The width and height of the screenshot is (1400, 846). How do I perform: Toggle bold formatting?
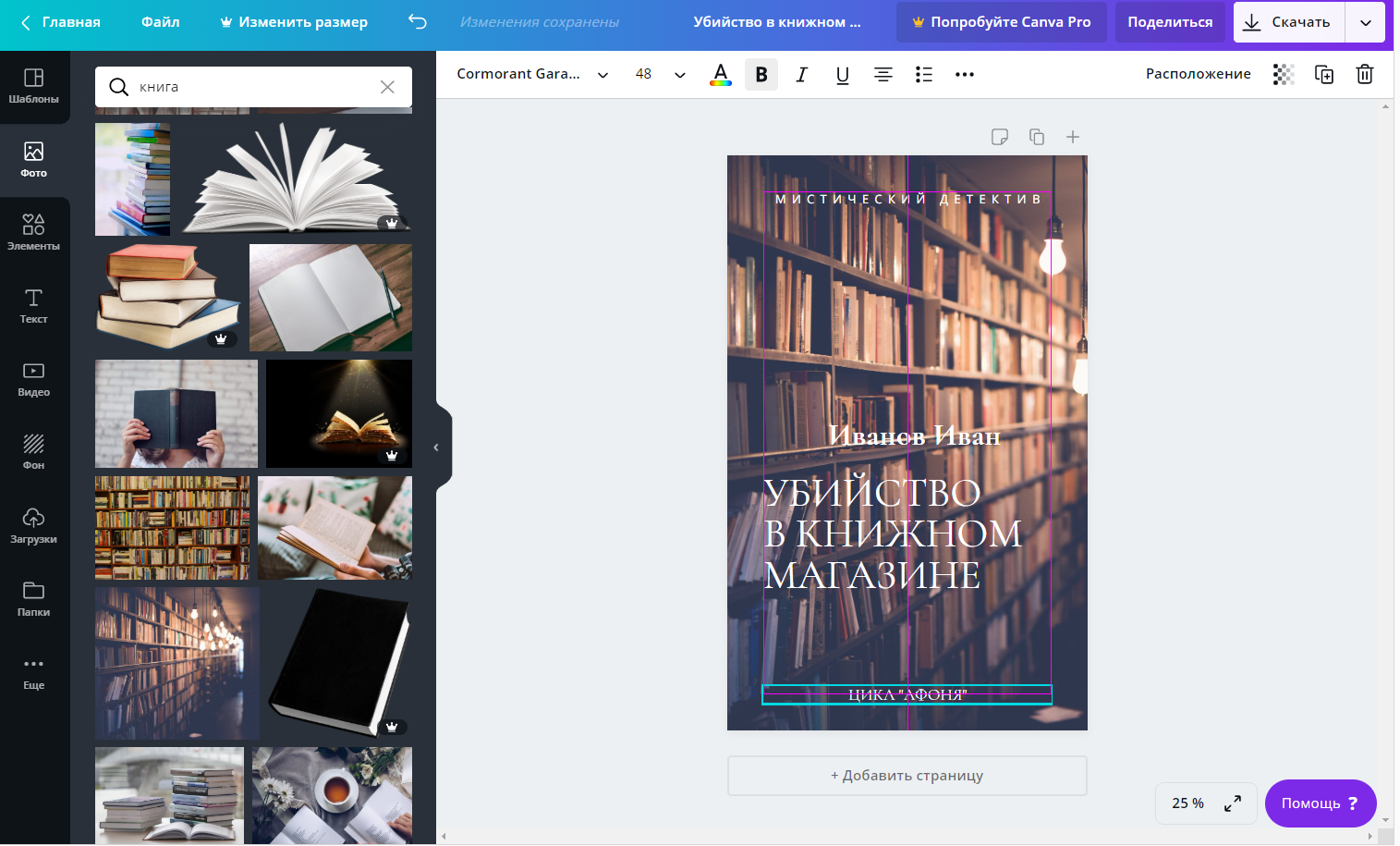(x=761, y=74)
